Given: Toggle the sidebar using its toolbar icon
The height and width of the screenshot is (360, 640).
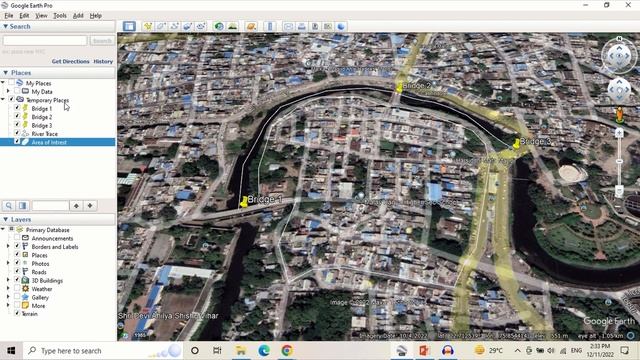Looking at the screenshot, I should (129, 27).
